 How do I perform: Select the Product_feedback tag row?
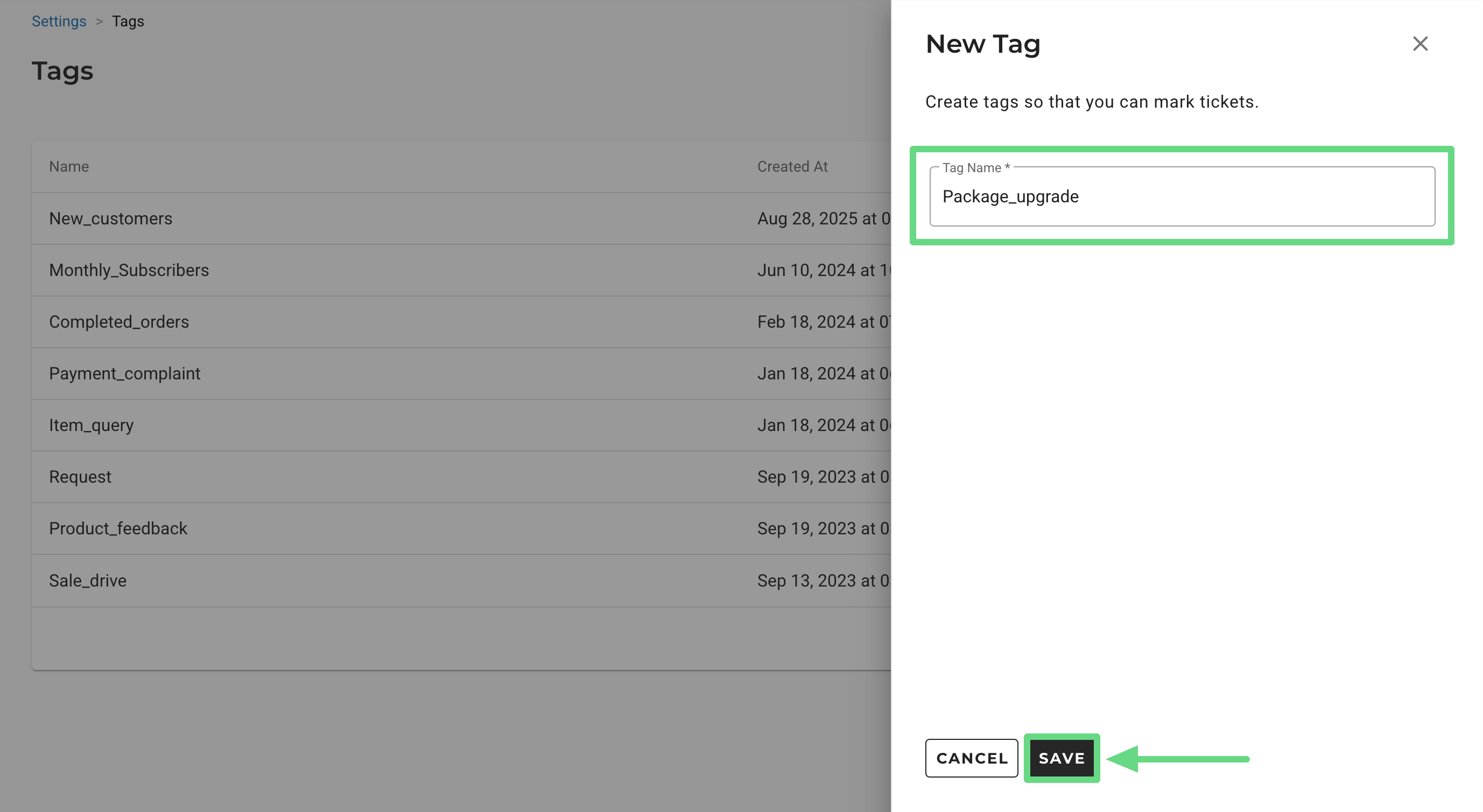coord(118,528)
